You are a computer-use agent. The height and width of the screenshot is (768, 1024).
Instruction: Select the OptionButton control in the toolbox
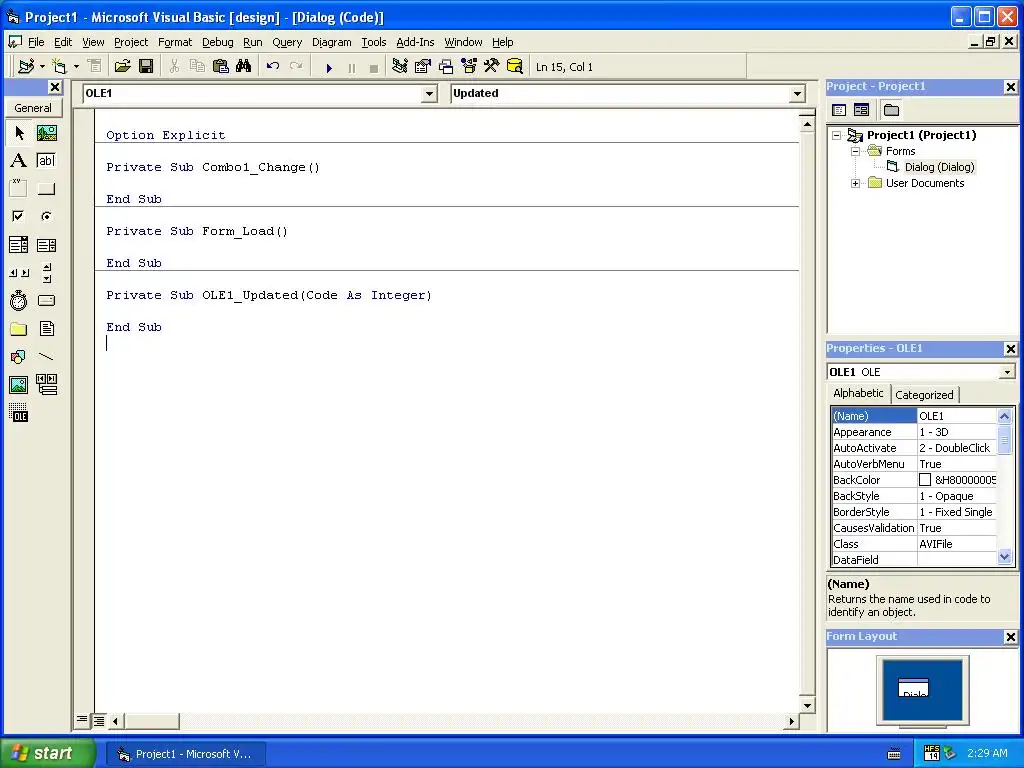(46, 216)
